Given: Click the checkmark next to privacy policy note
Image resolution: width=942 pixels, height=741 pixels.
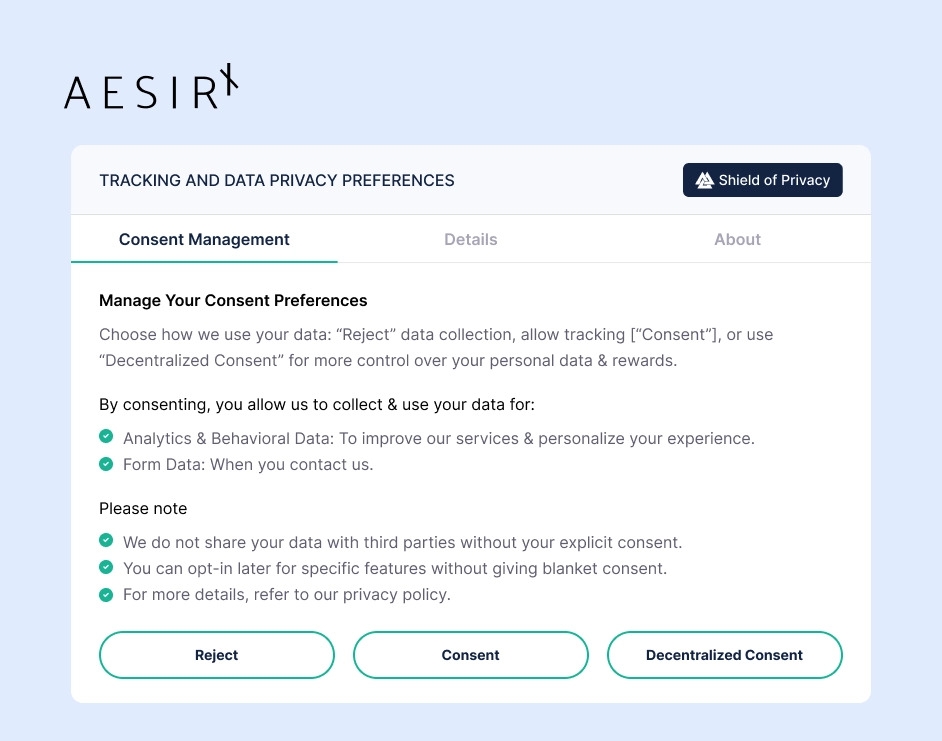Looking at the screenshot, I should 106,594.
